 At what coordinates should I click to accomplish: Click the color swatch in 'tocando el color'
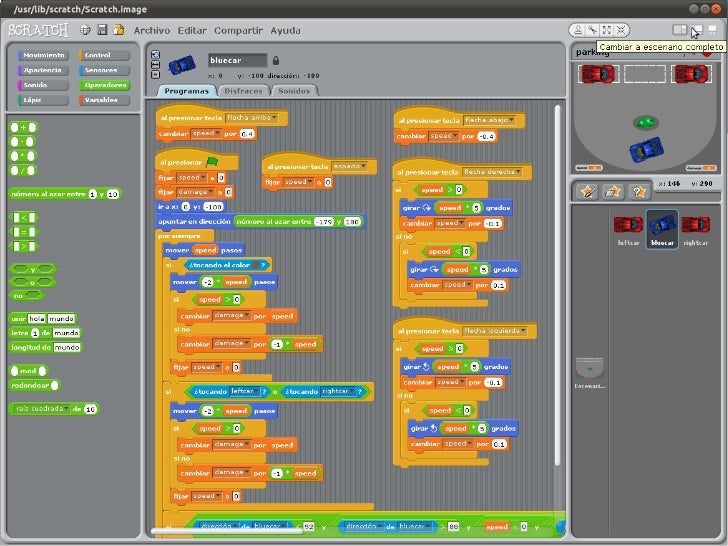pos(255,265)
